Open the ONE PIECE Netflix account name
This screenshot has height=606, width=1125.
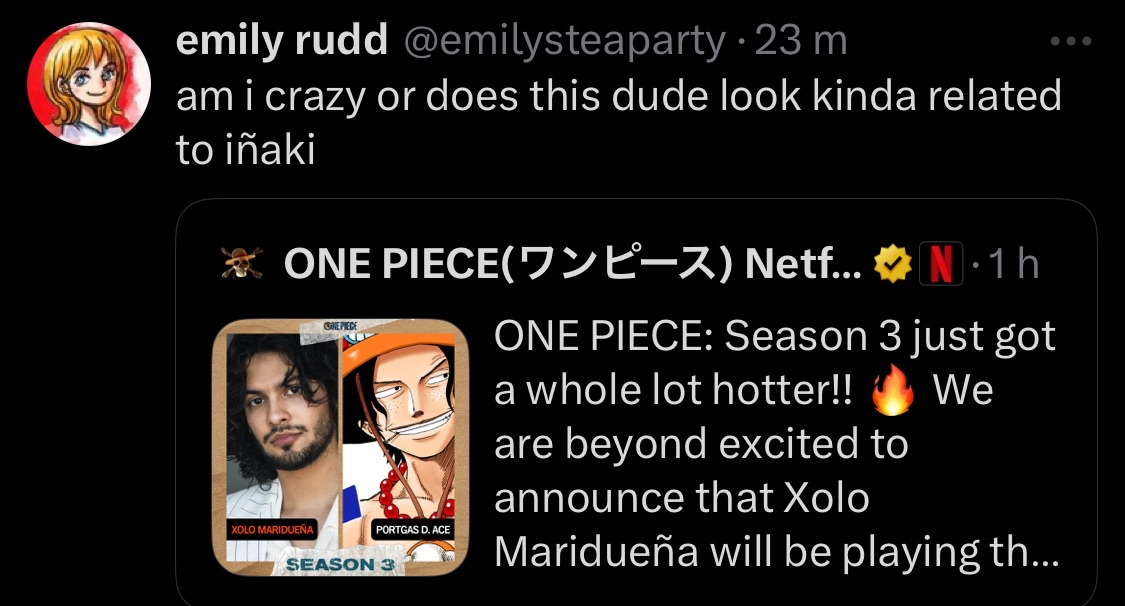(573, 264)
